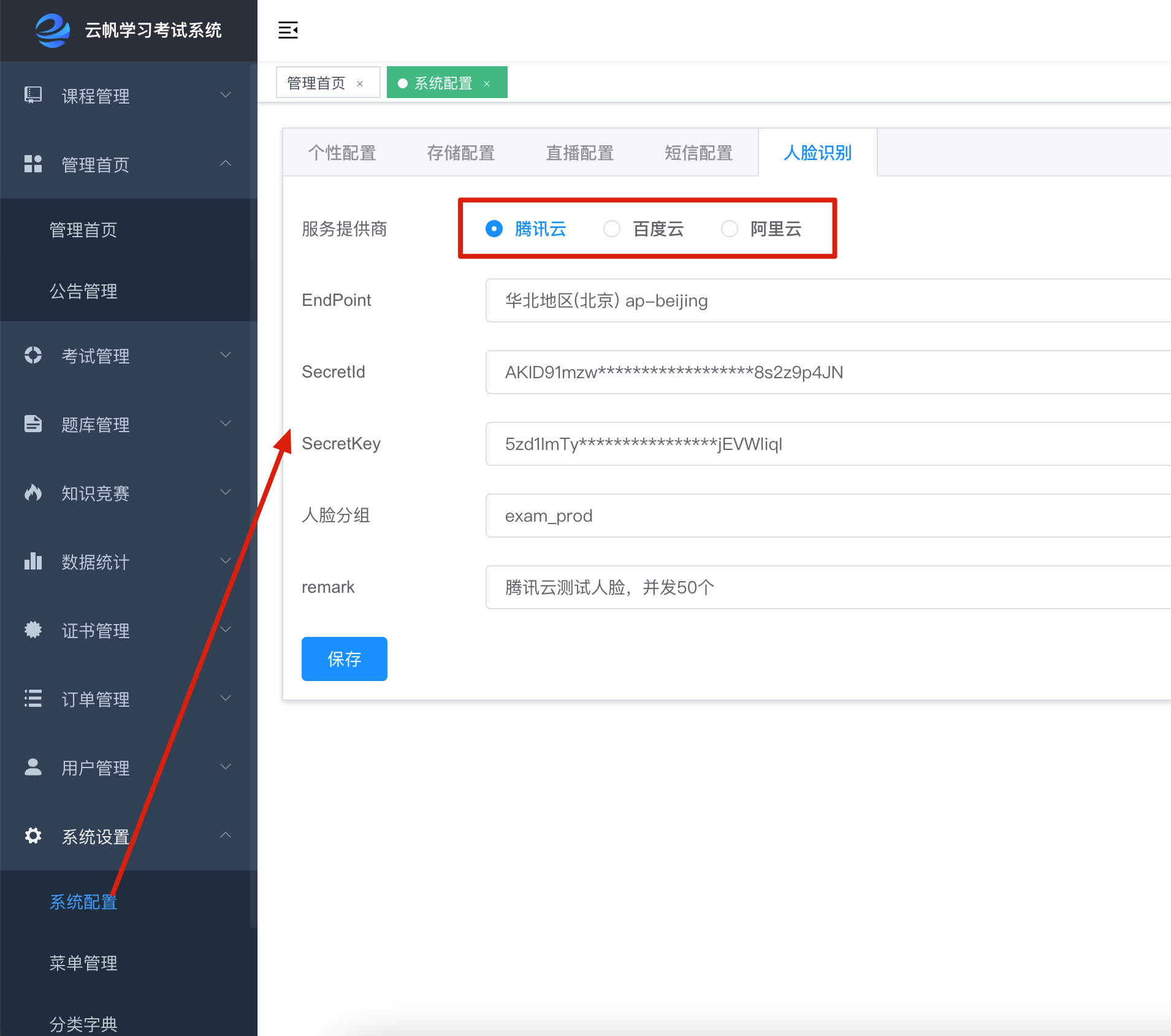Click the 课程管理 book icon

click(x=33, y=95)
